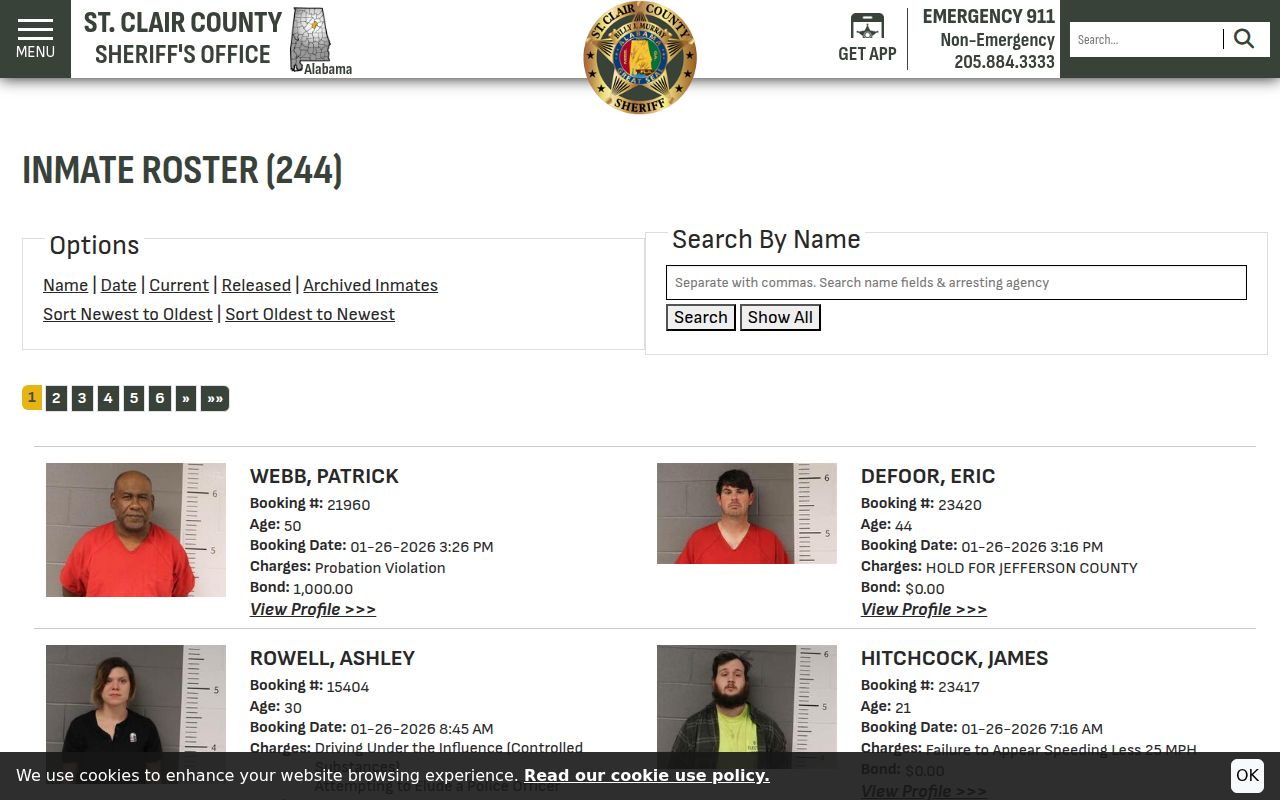Click the last page double arrow
Image resolution: width=1280 pixels, height=800 pixels.
[x=215, y=398]
